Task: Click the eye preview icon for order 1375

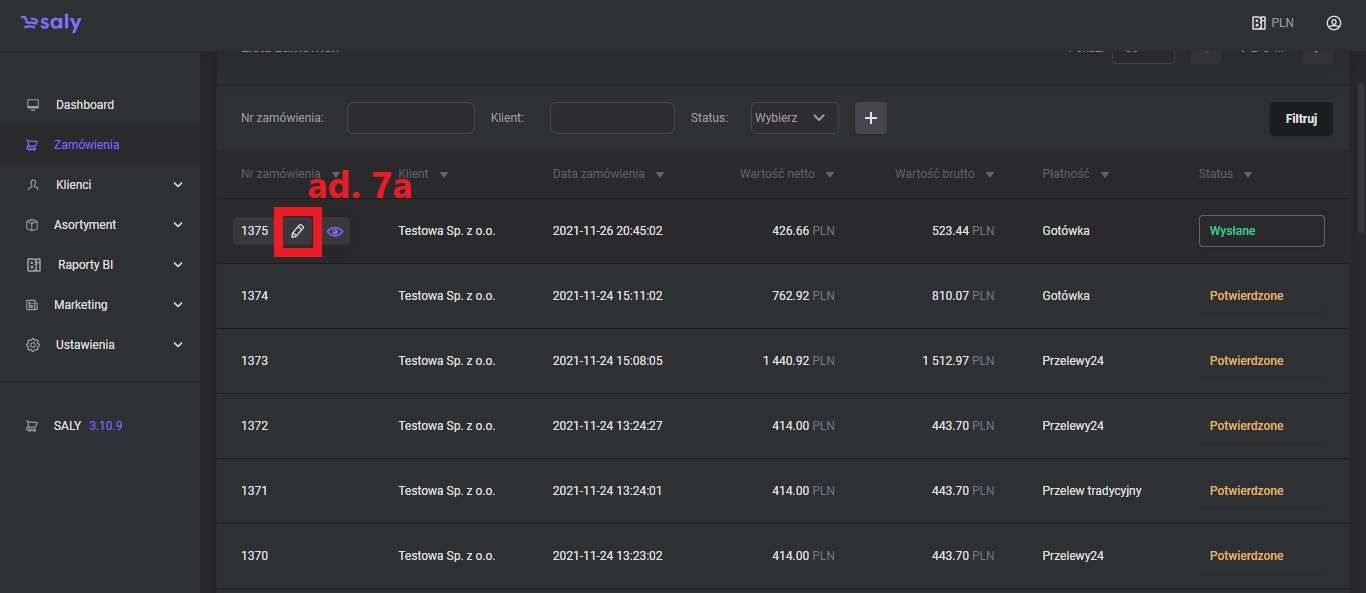Action: tap(335, 231)
